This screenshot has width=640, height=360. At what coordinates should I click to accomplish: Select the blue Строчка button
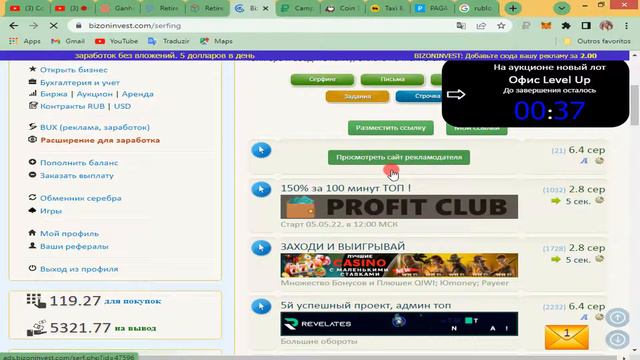click(419, 96)
